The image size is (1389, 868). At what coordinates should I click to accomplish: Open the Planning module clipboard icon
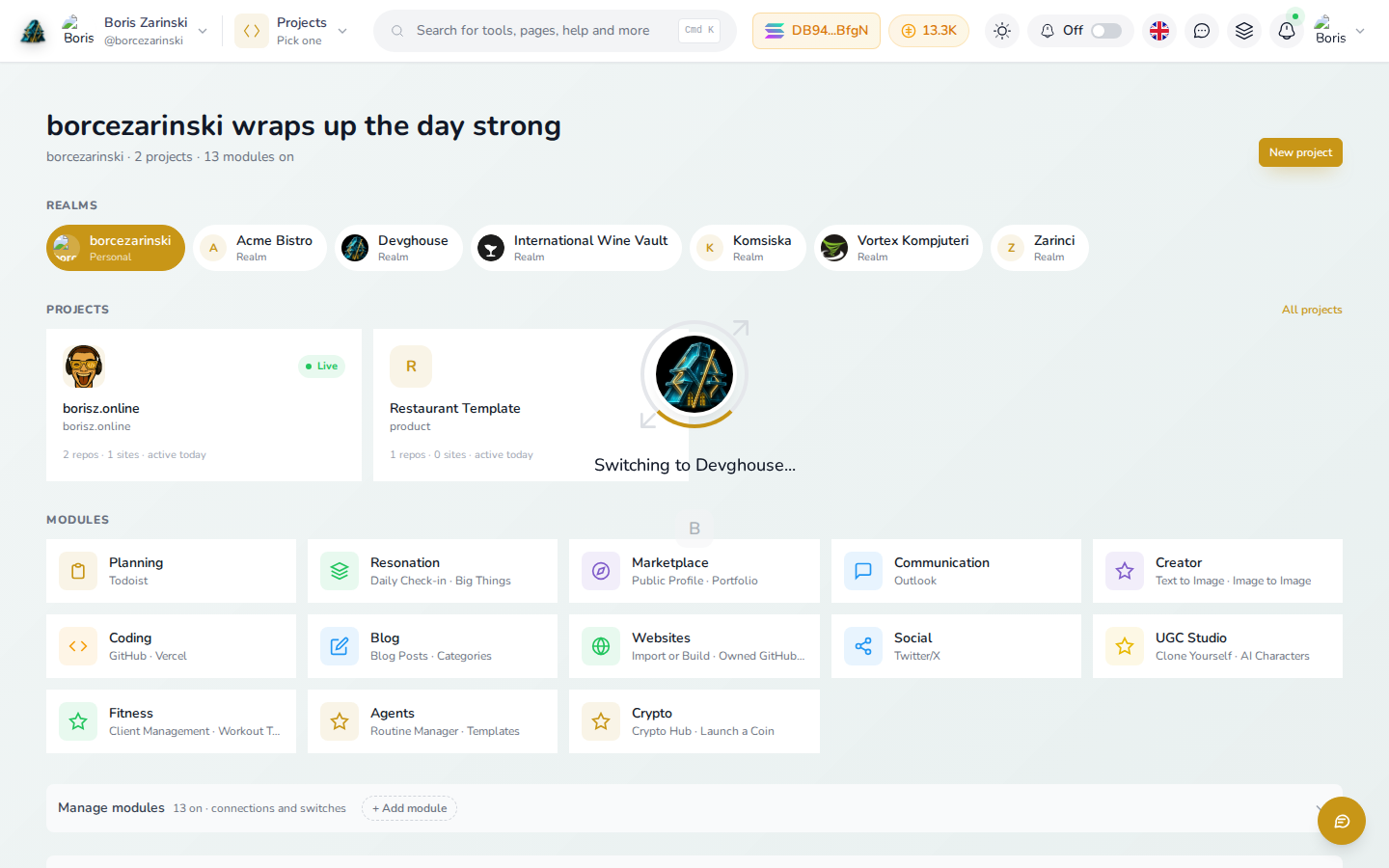coord(78,571)
